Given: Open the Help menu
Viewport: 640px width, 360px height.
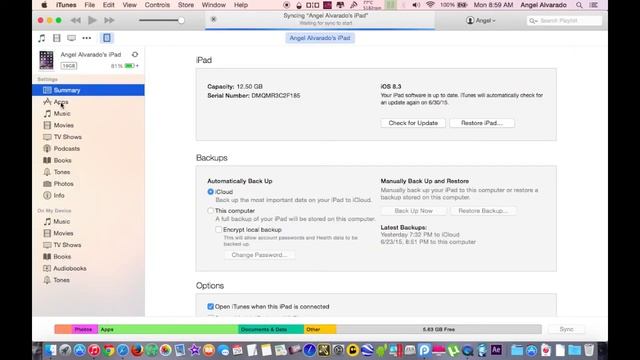Looking at the screenshot, I should (x=241, y=5).
